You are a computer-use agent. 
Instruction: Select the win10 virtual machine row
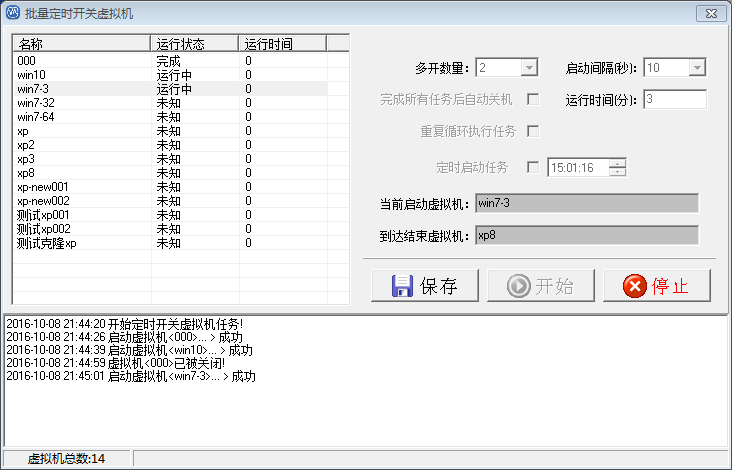170,75
